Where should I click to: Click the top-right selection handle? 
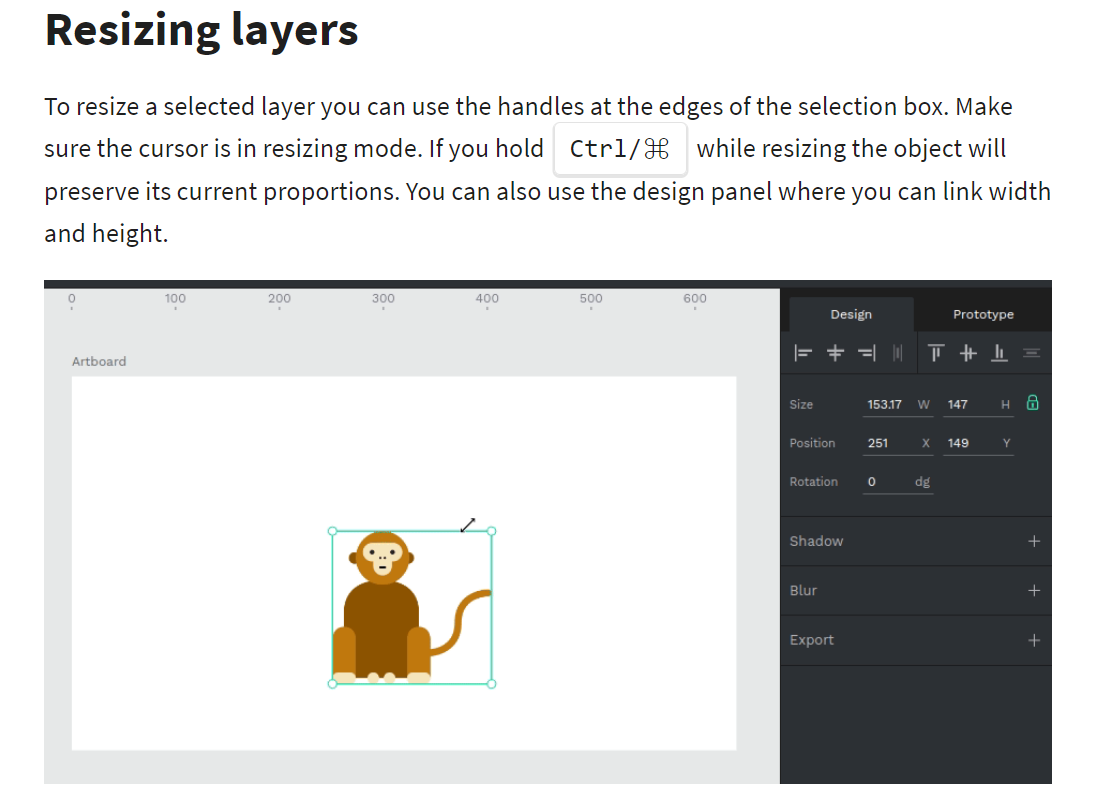click(x=491, y=531)
